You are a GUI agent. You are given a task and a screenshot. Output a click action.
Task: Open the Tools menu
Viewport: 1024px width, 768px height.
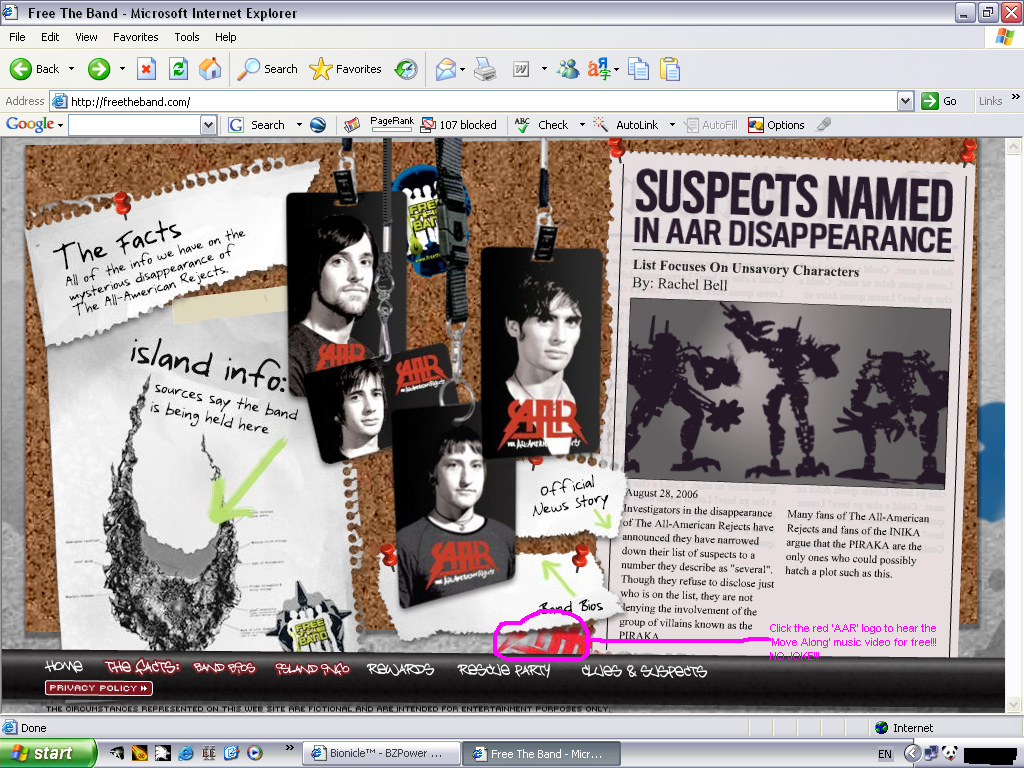click(187, 37)
